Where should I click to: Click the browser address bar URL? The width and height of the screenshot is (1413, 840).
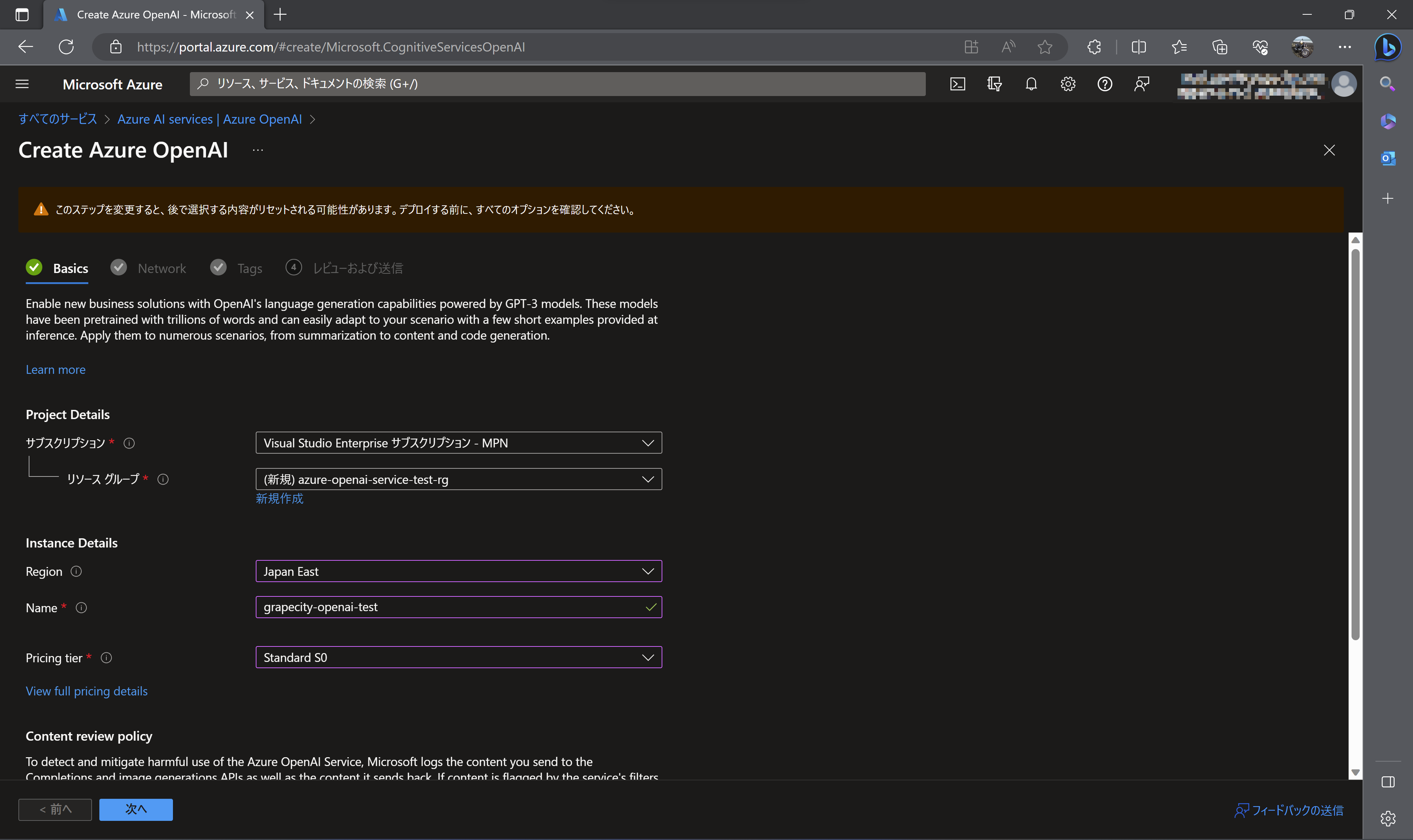331,47
